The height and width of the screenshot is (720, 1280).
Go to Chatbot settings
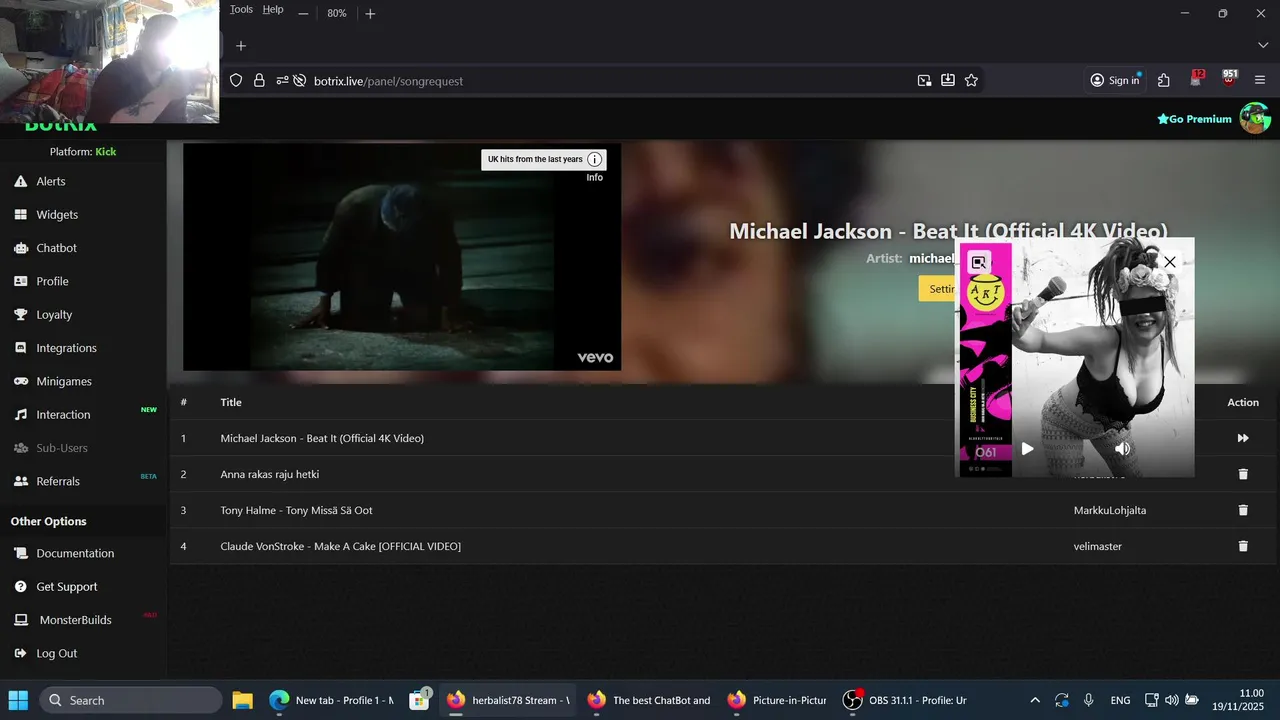coord(56,248)
